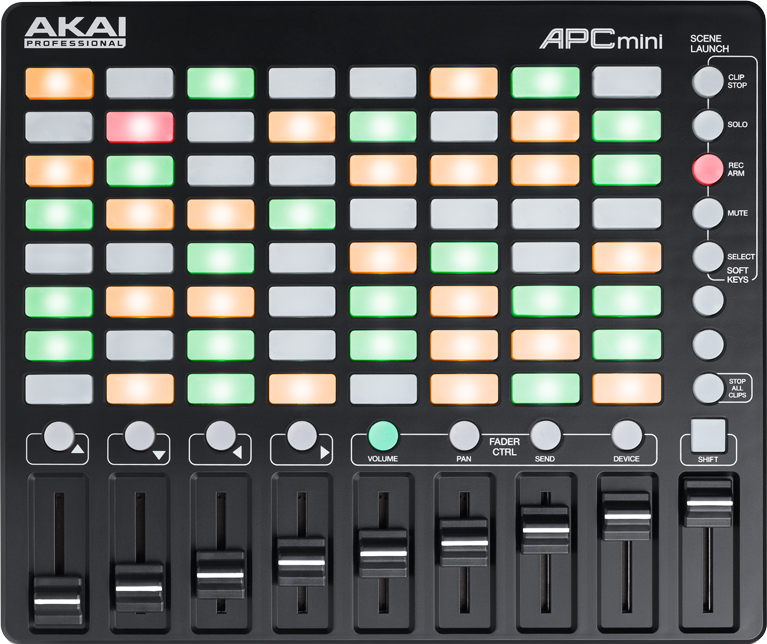The height and width of the screenshot is (644, 767).
Task: Trigger the gray pad left of the red pad
Action: [x=59, y=127]
